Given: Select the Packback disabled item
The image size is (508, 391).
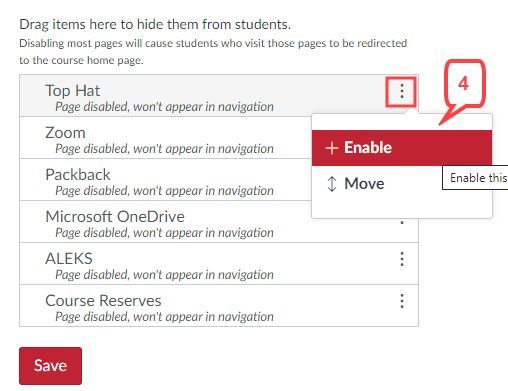Looking at the screenshot, I should coord(165,180).
